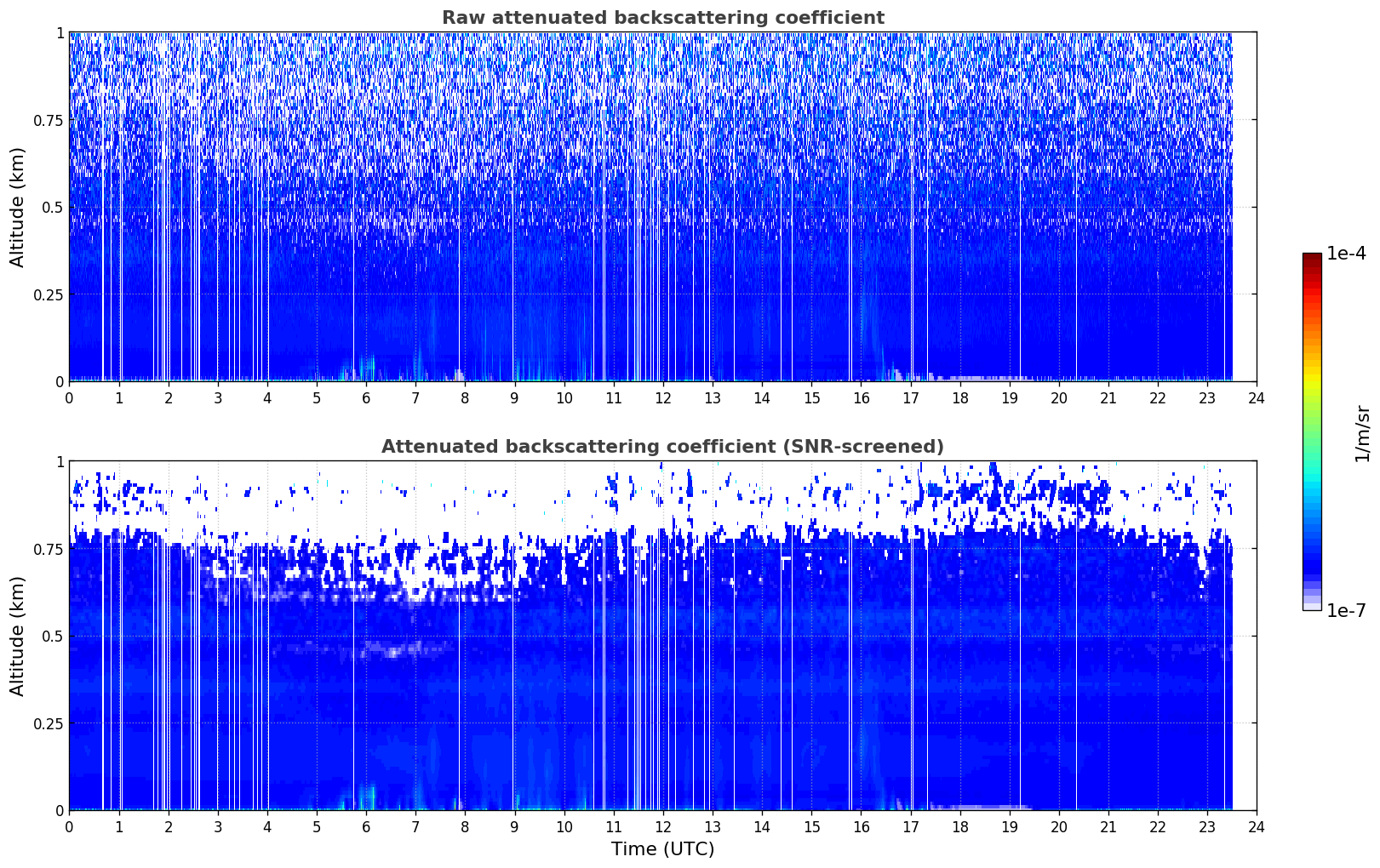Click the altitude 1 tick on the bottom plot

(60, 462)
